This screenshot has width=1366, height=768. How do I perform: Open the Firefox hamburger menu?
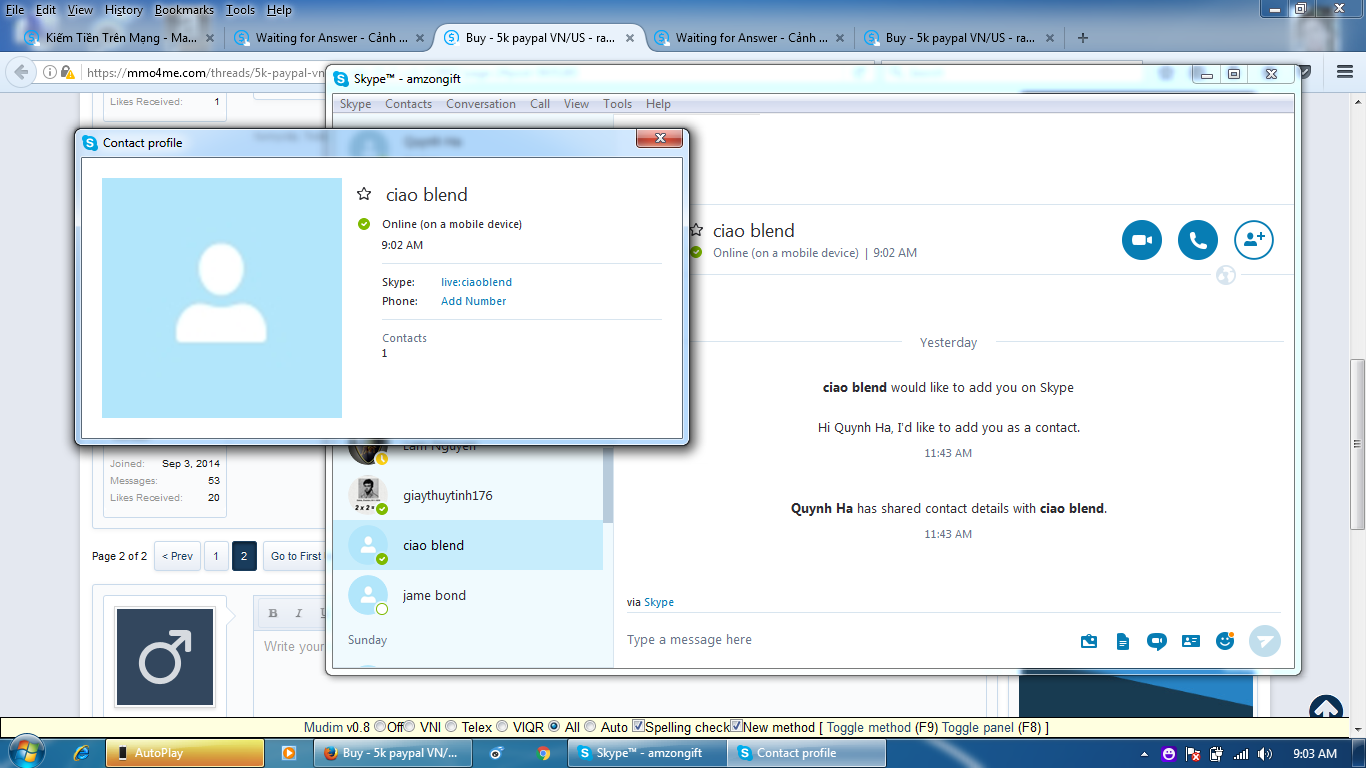[x=1345, y=72]
